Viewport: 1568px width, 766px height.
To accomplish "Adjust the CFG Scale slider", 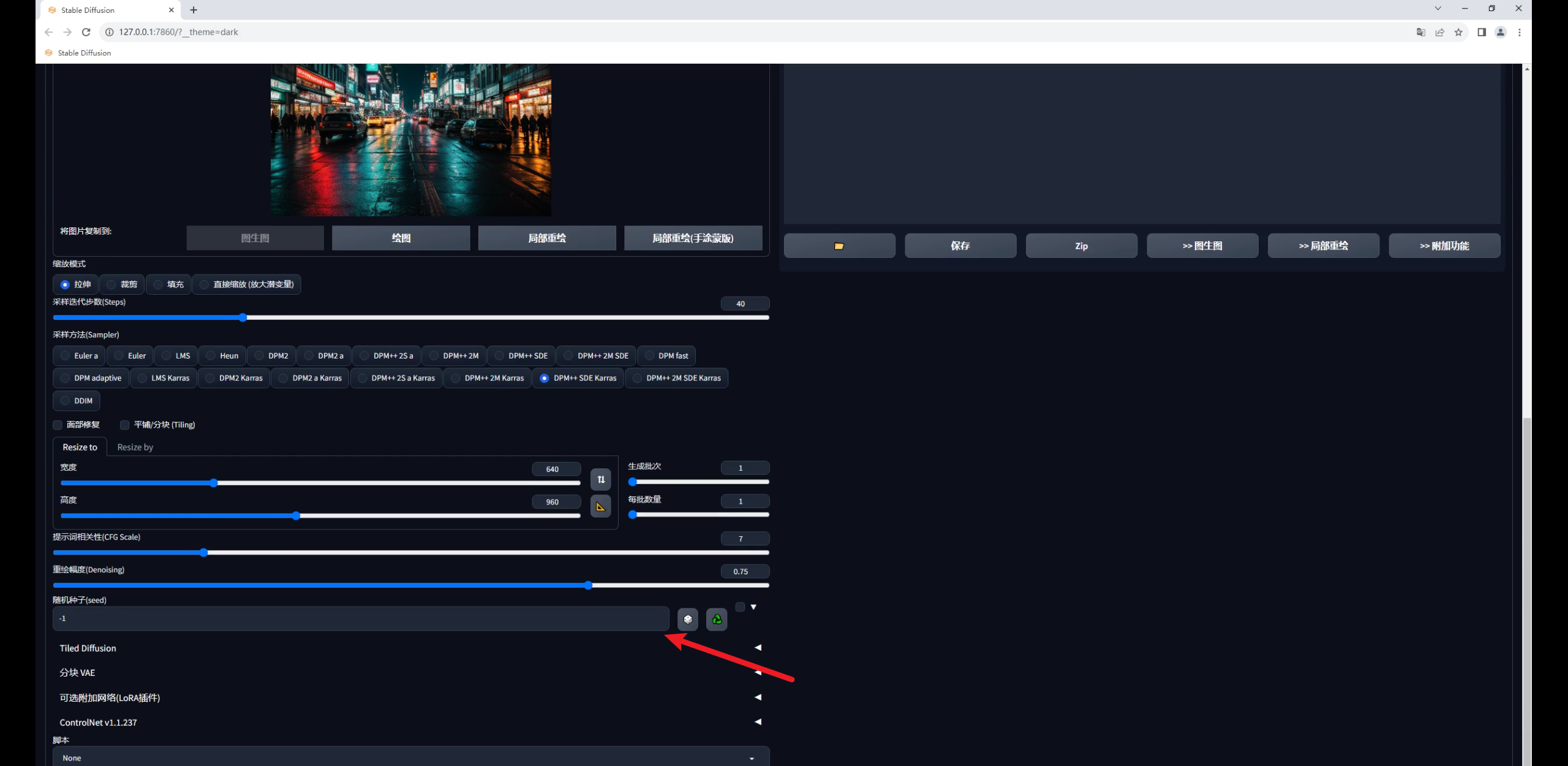I will [x=410, y=553].
